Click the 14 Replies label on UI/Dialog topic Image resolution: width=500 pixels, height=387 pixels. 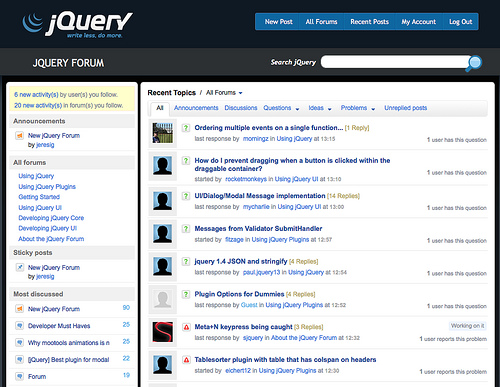pos(343,196)
